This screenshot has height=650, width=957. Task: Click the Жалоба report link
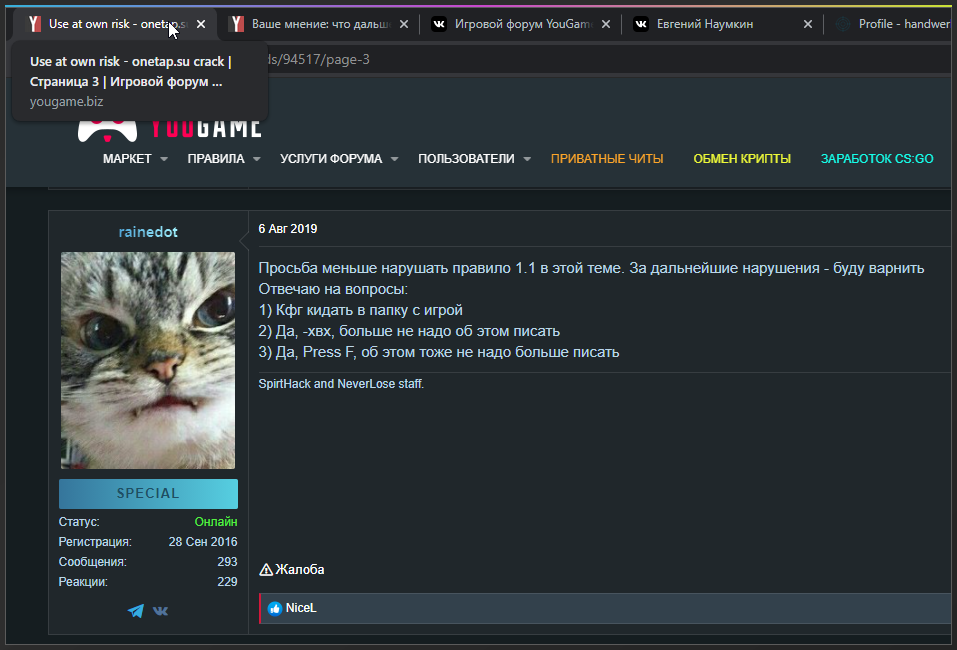[300, 569]
